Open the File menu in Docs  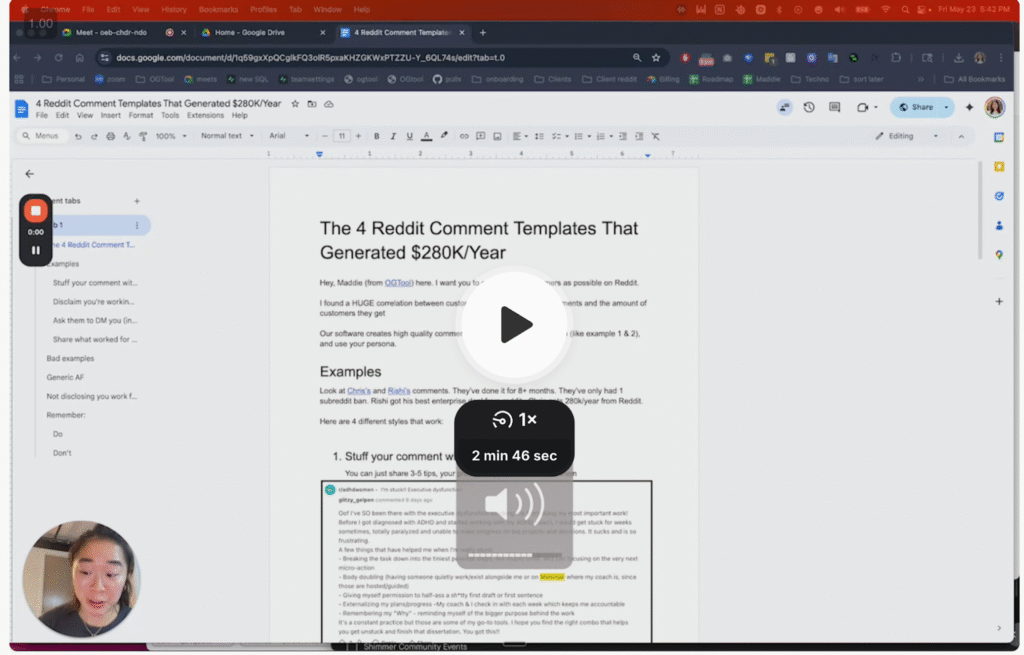point(42,116)
